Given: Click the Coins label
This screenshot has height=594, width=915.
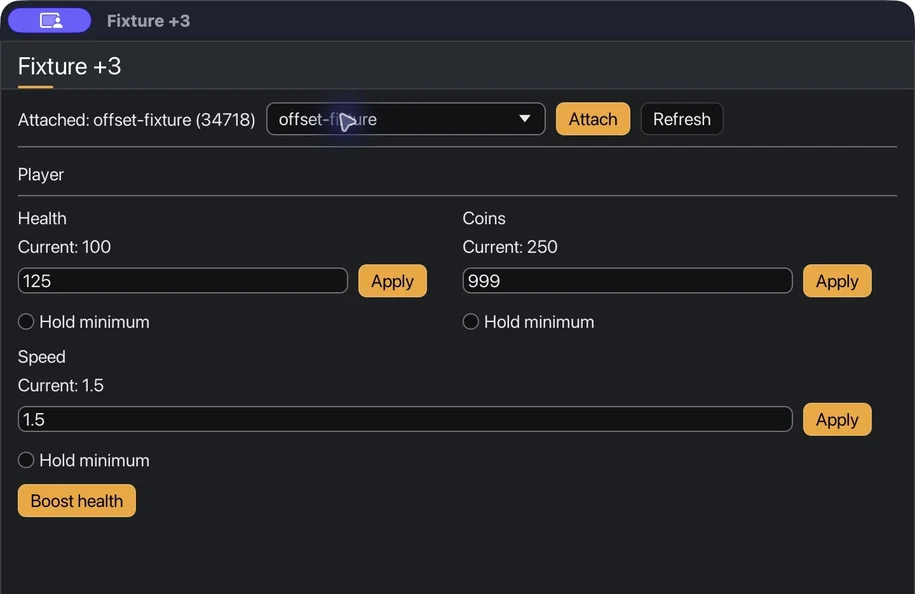Looking at the screenshot, I should click(484, 218).
